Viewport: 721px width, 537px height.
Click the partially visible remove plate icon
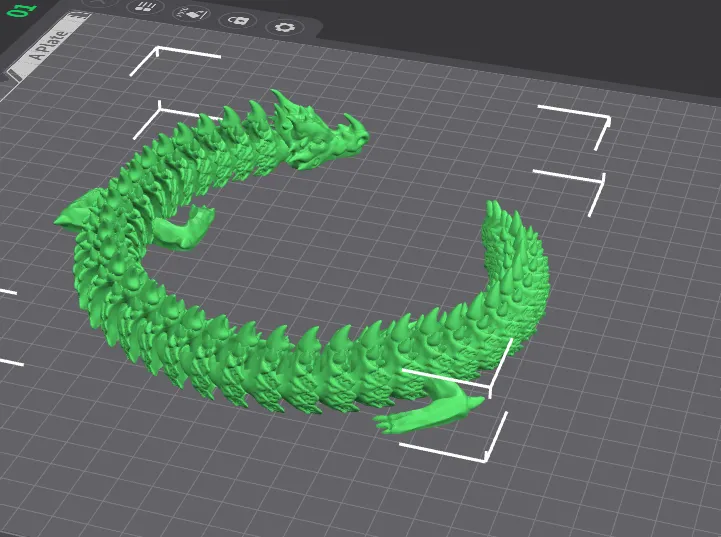click(100, 3)
